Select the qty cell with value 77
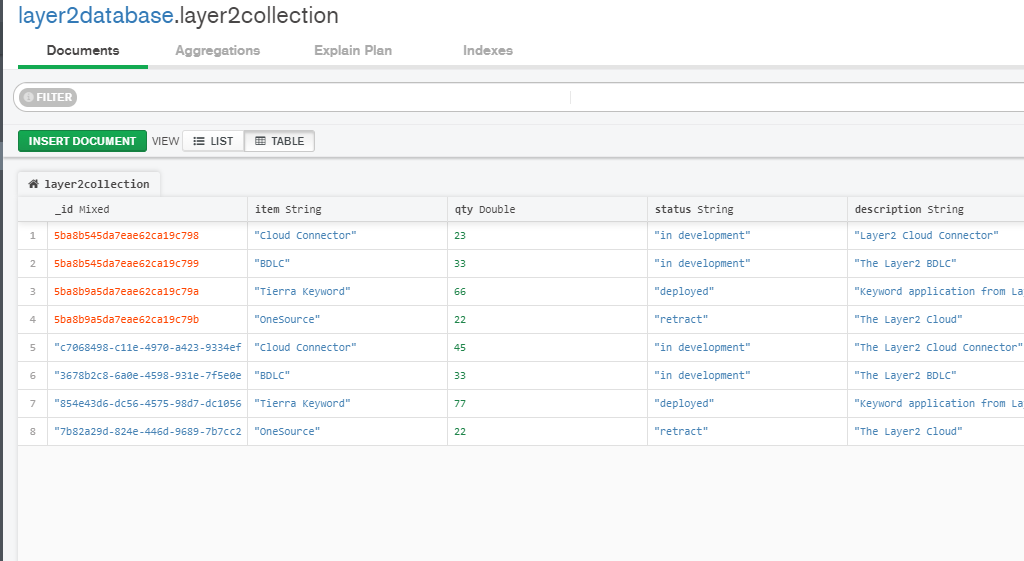1024x561 pixels. coord(461,404)
